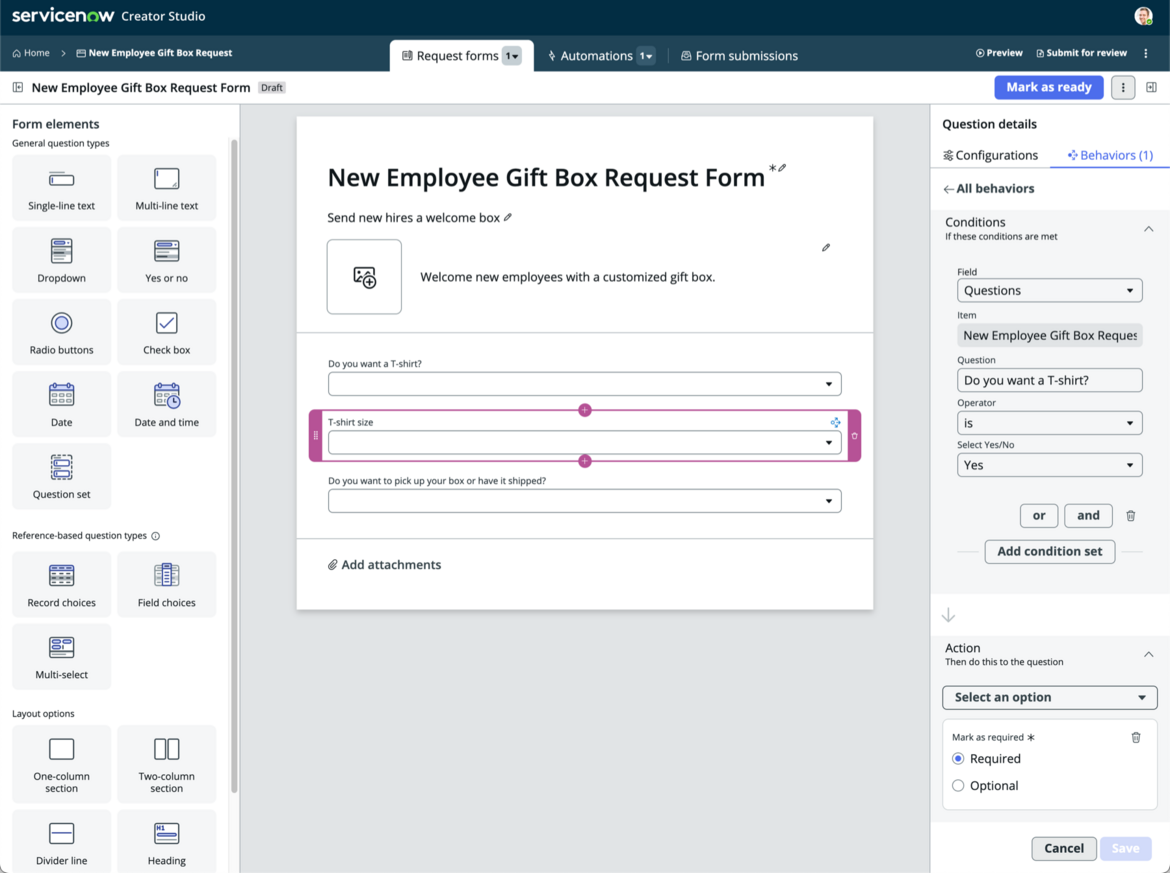Click the Mark as ready button
The height and width of the screenshot is (873, 1170).
(1048, 87)
